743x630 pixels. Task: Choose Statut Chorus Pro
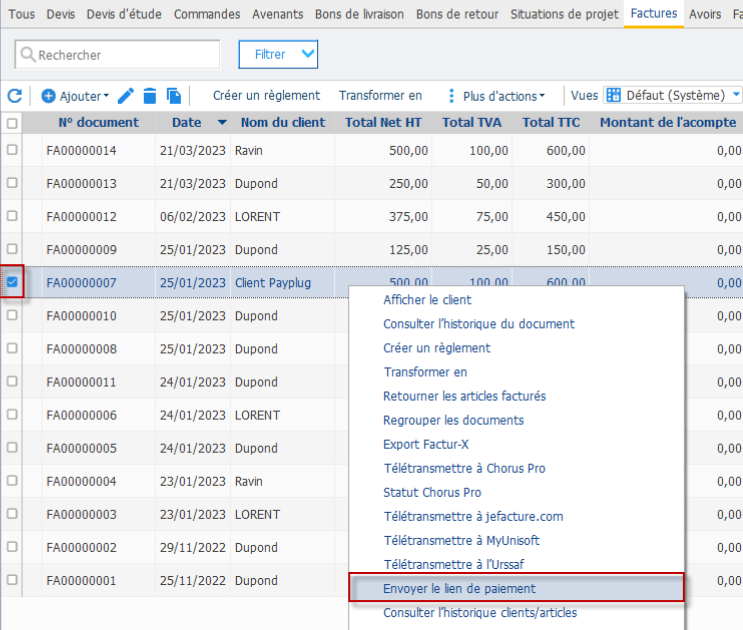click(432, 493)
